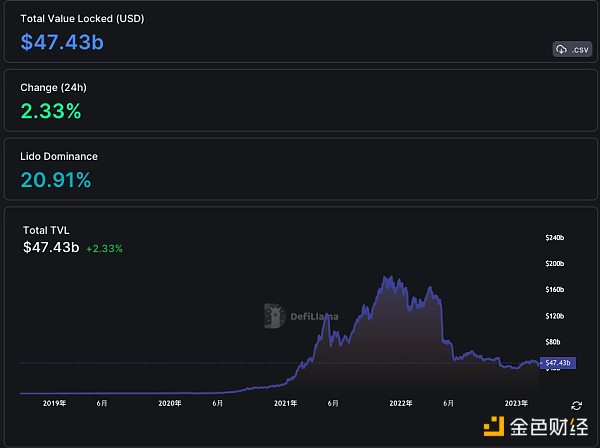Click the 2021年 x-axis label
Viewport: 600px width, 448px height.
[286, 403]
